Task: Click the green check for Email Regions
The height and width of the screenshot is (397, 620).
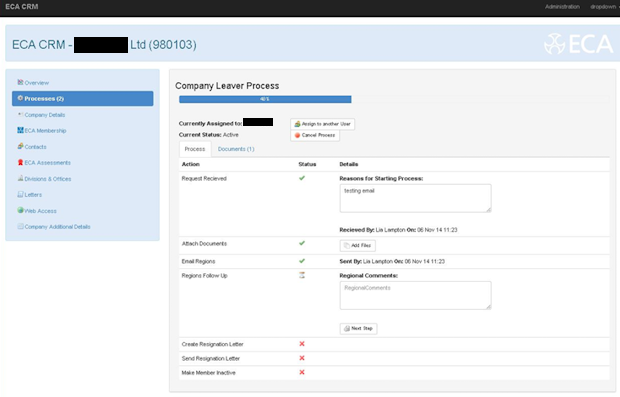Action: point(302,261)
